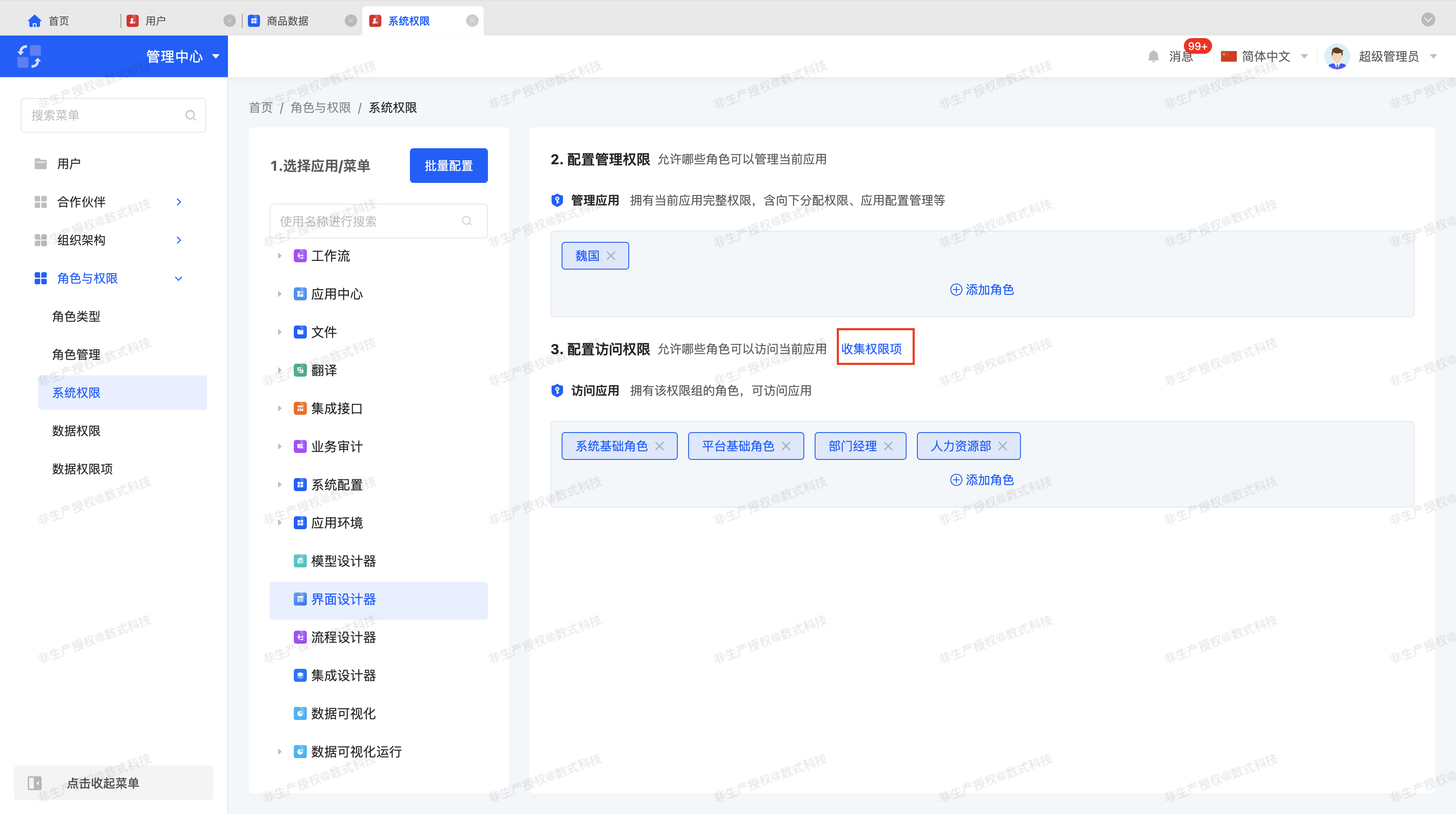
Task: Click the 文件 app icon
Action: (x=300, y=332)
